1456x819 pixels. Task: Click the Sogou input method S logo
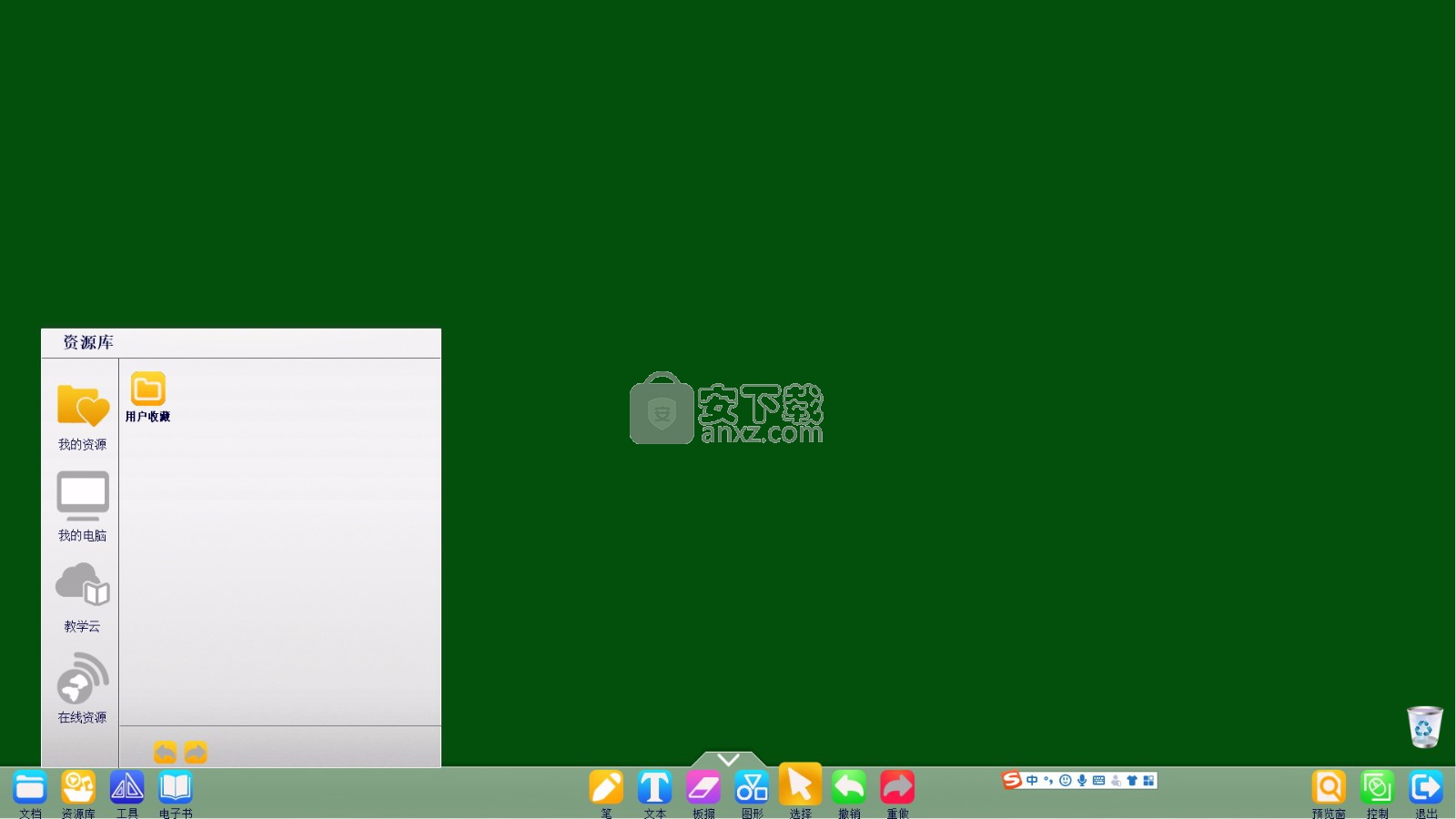1012,780
